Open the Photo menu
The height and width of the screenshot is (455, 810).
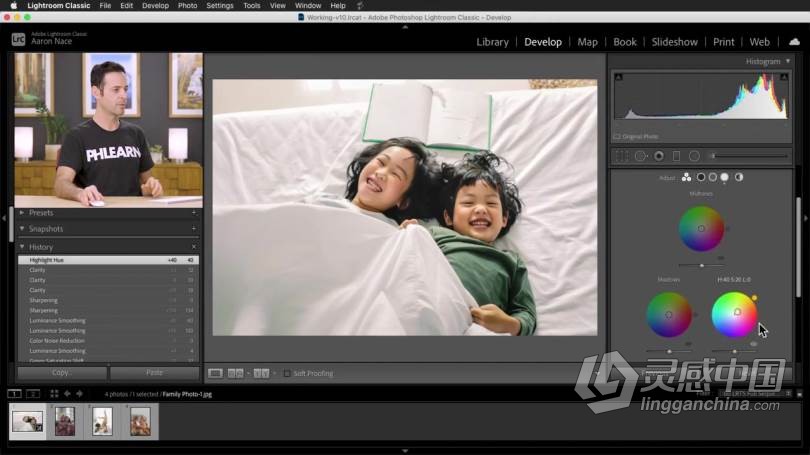pos(187,6)
